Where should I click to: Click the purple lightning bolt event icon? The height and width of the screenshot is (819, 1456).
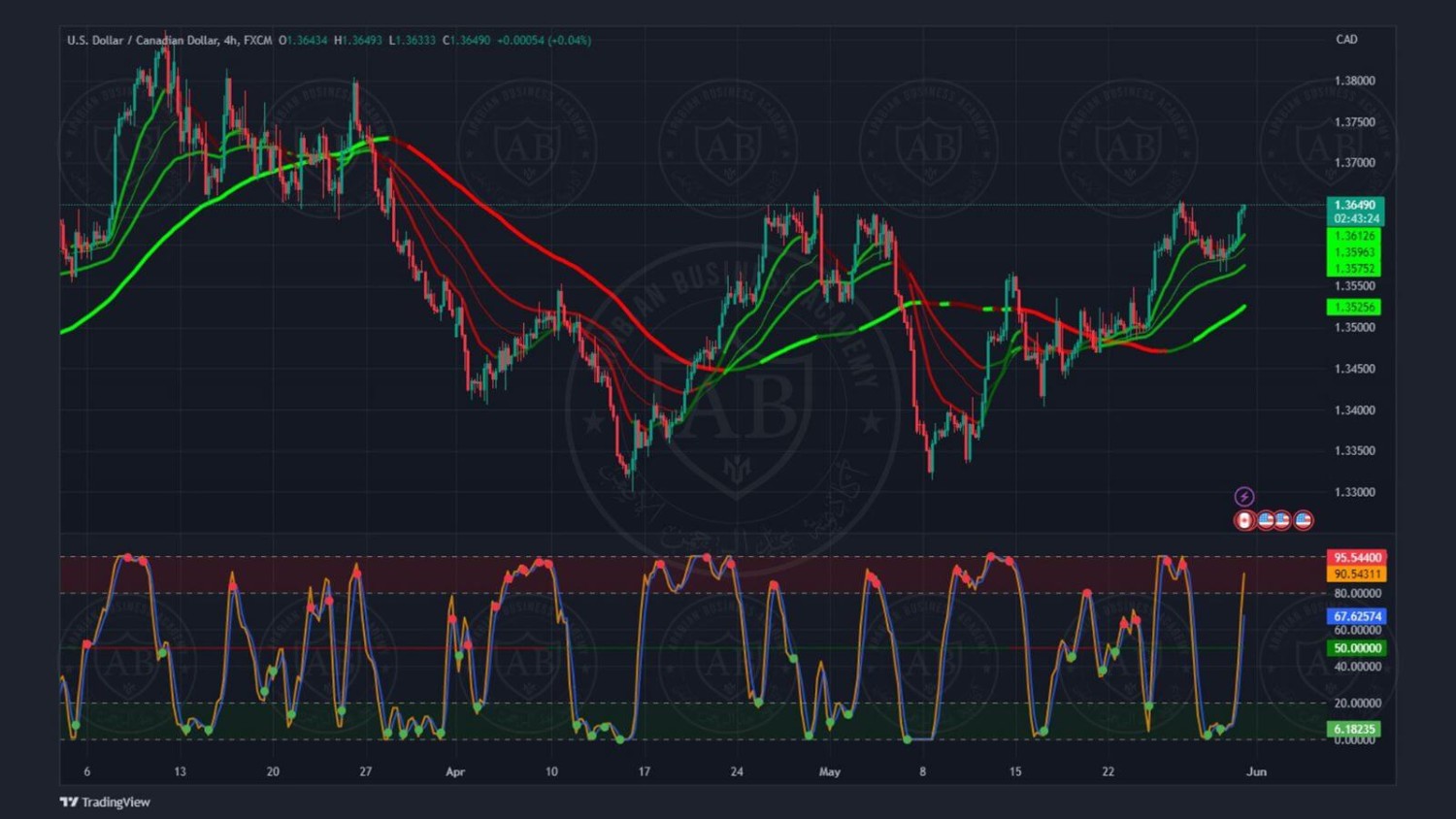(1243, 497)
